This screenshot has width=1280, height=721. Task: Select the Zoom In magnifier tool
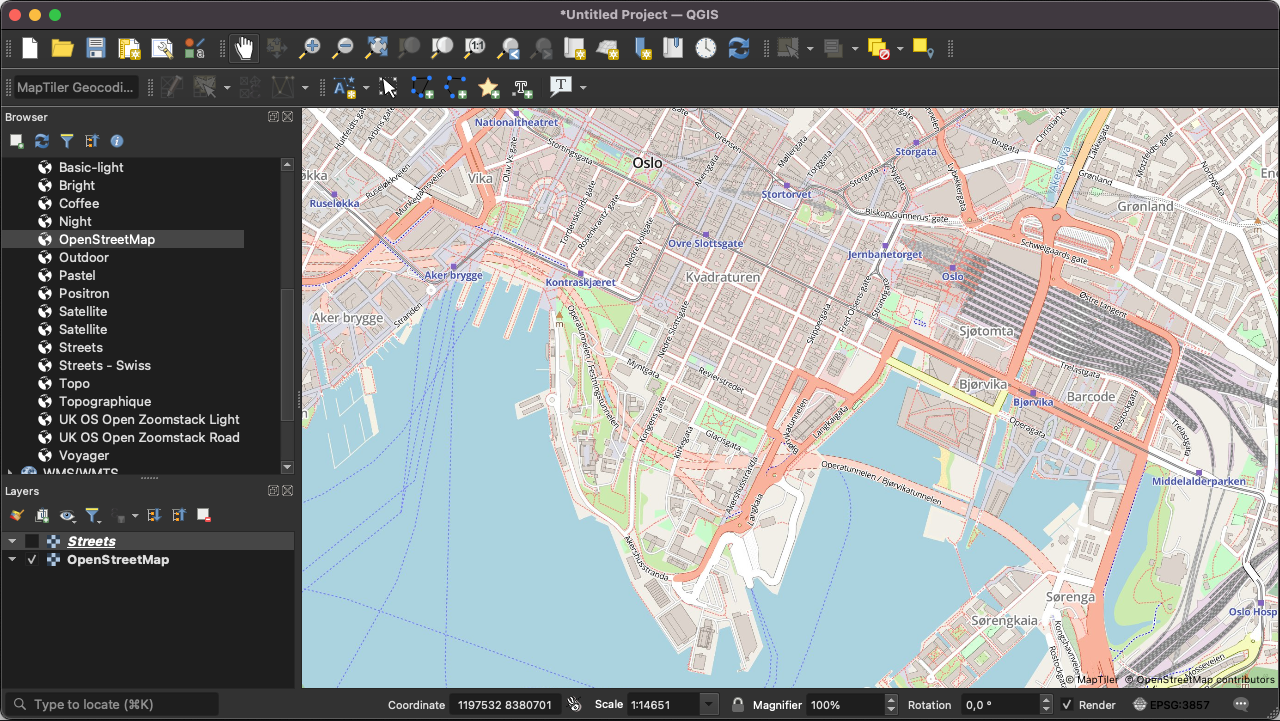point(310,48)
